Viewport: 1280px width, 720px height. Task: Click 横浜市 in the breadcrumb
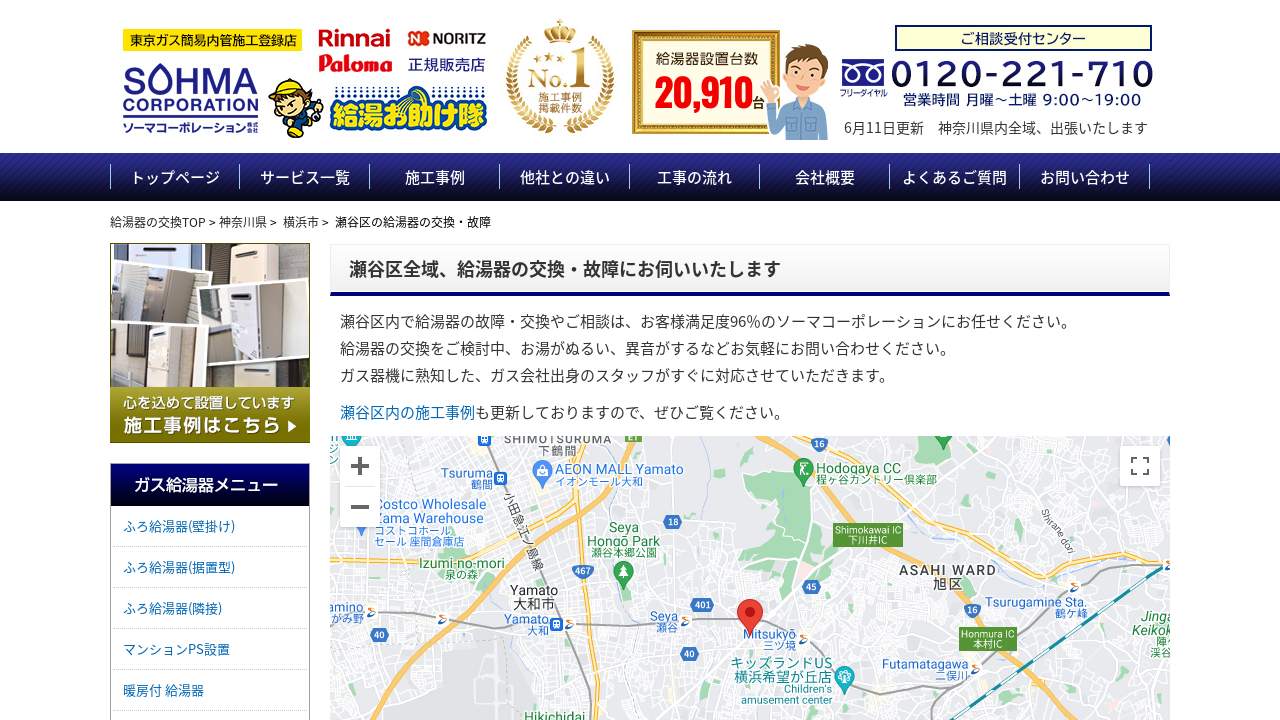(x=300, y=222)
